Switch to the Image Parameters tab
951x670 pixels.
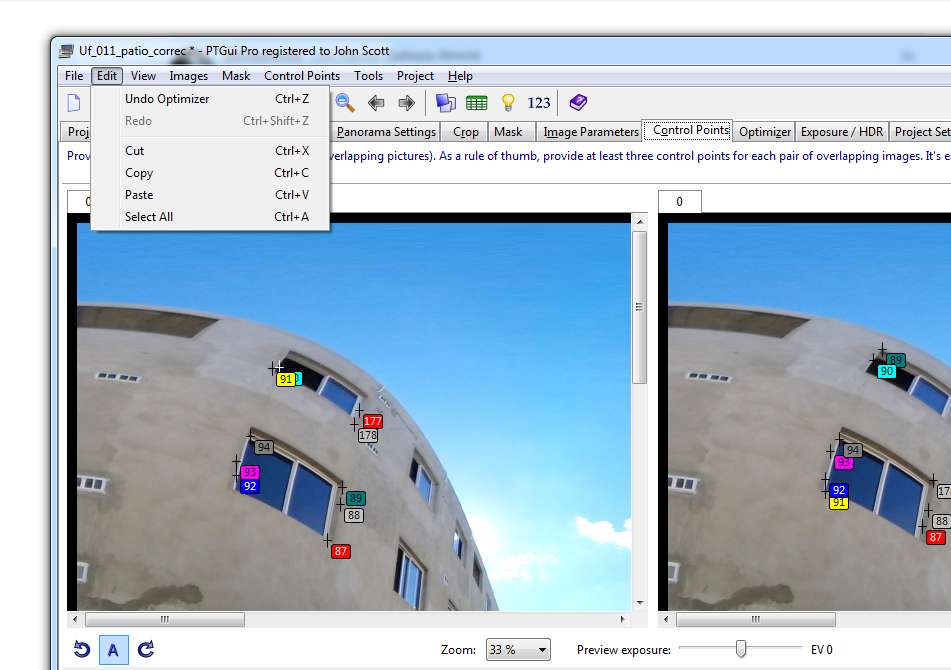(591, 132)
